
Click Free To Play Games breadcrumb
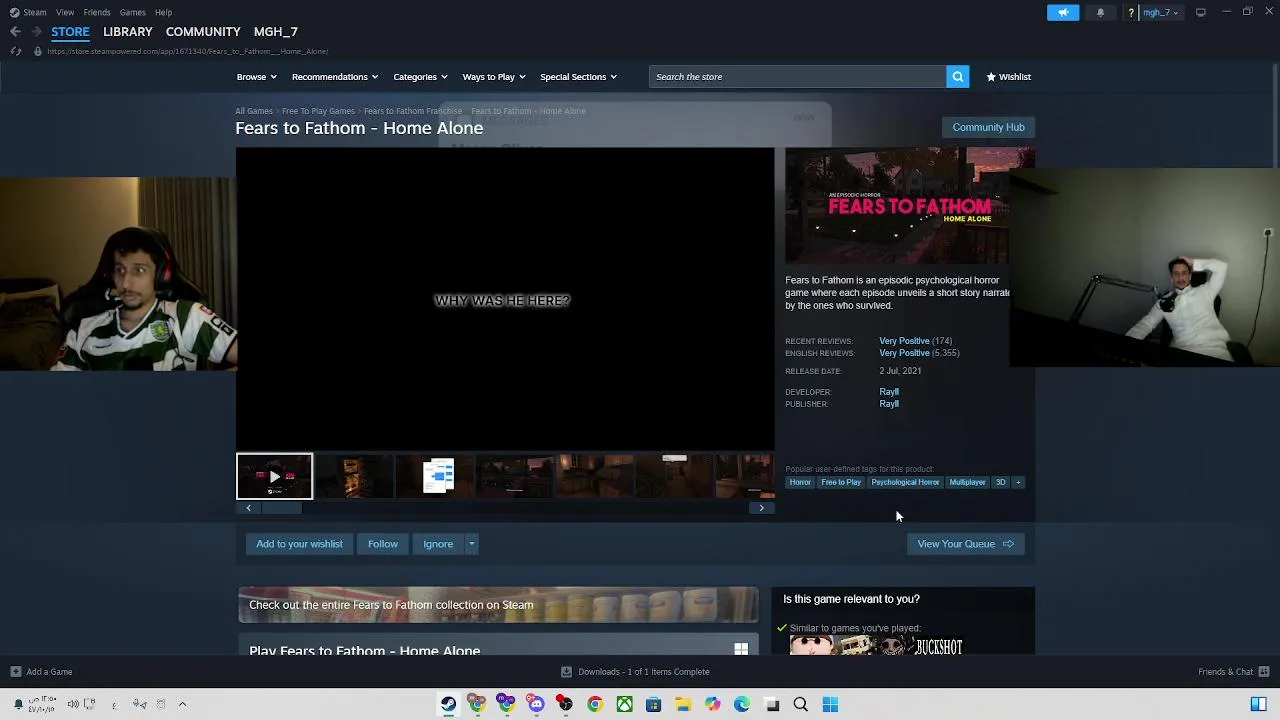(x=318, y=111)
